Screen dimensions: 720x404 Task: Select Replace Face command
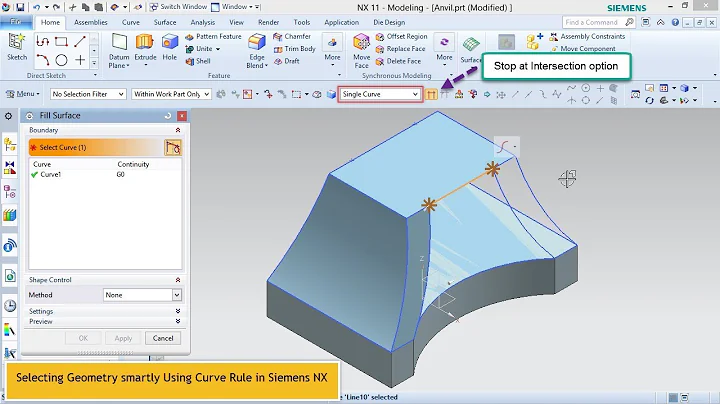[x=400, y=49]
